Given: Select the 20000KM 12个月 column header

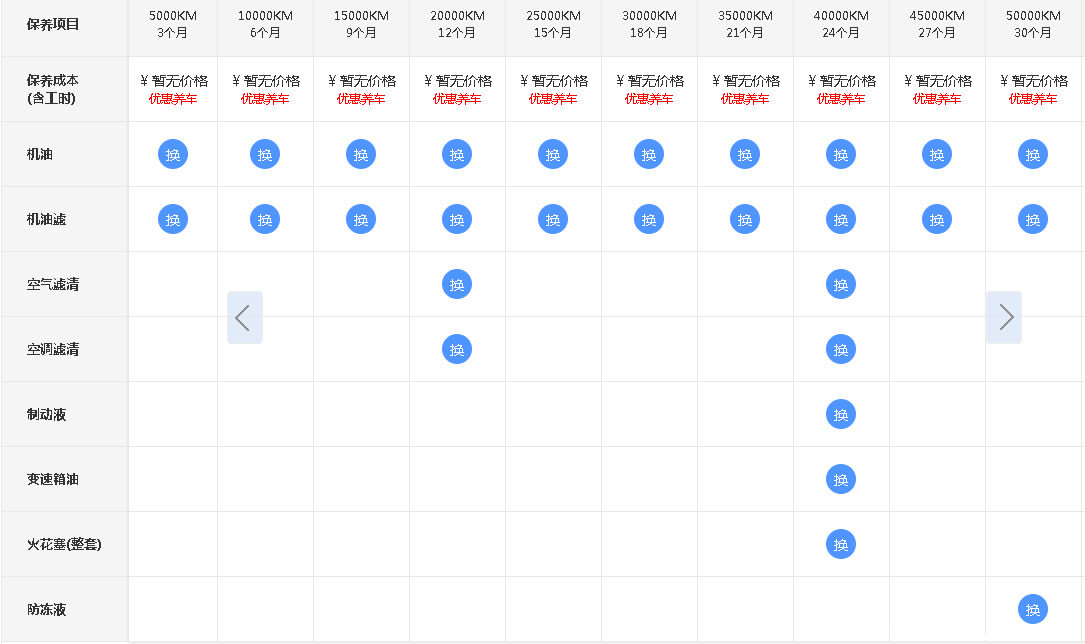Looking at the screenshot, I should coord(457,25).
